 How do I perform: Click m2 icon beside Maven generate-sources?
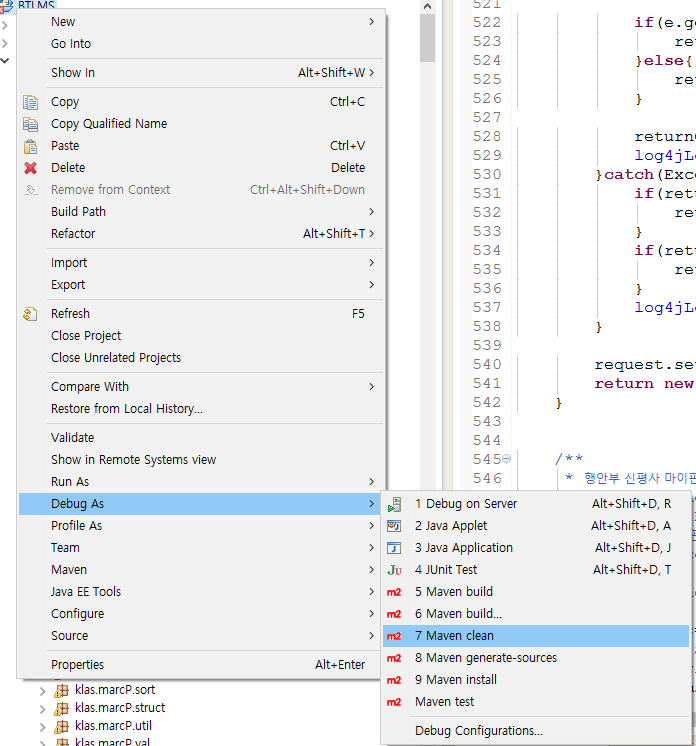pos(394,658)
